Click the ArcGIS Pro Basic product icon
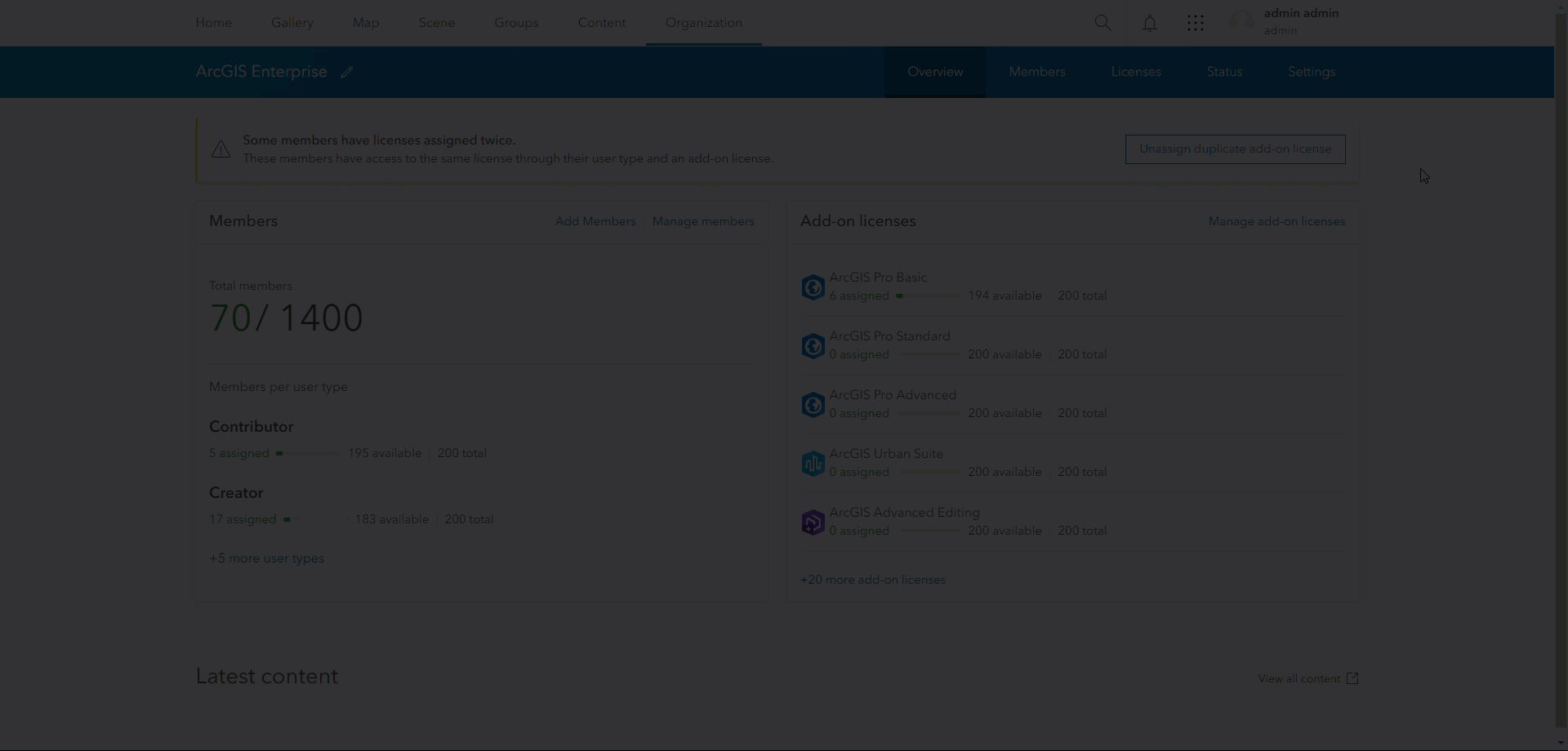The height and width of the screenshot is (751, 1568). click(x=813, y=287)
